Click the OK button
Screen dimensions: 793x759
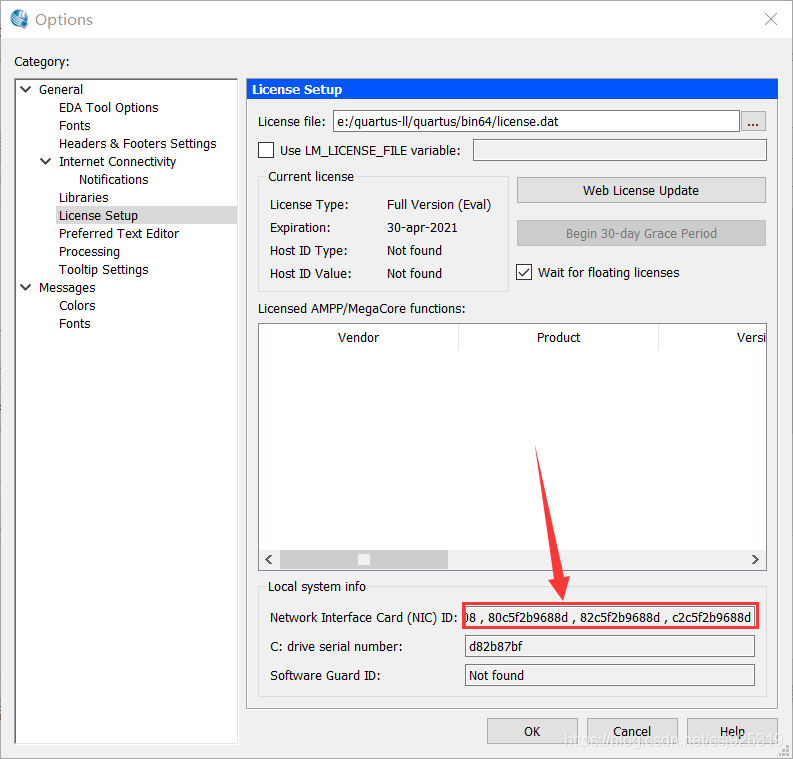pos(532,731)
